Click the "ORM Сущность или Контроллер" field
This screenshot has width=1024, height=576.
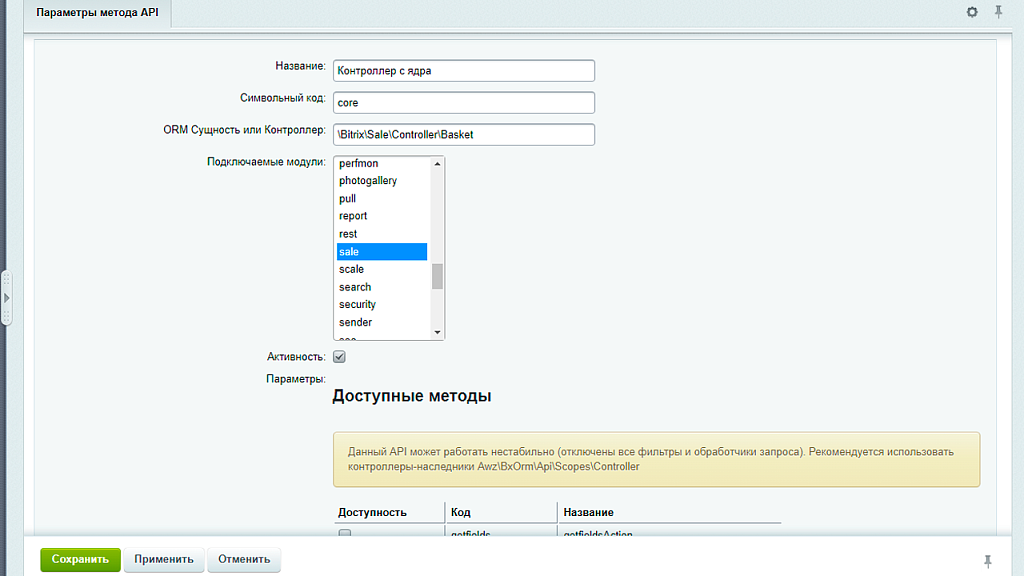(463, 134)
